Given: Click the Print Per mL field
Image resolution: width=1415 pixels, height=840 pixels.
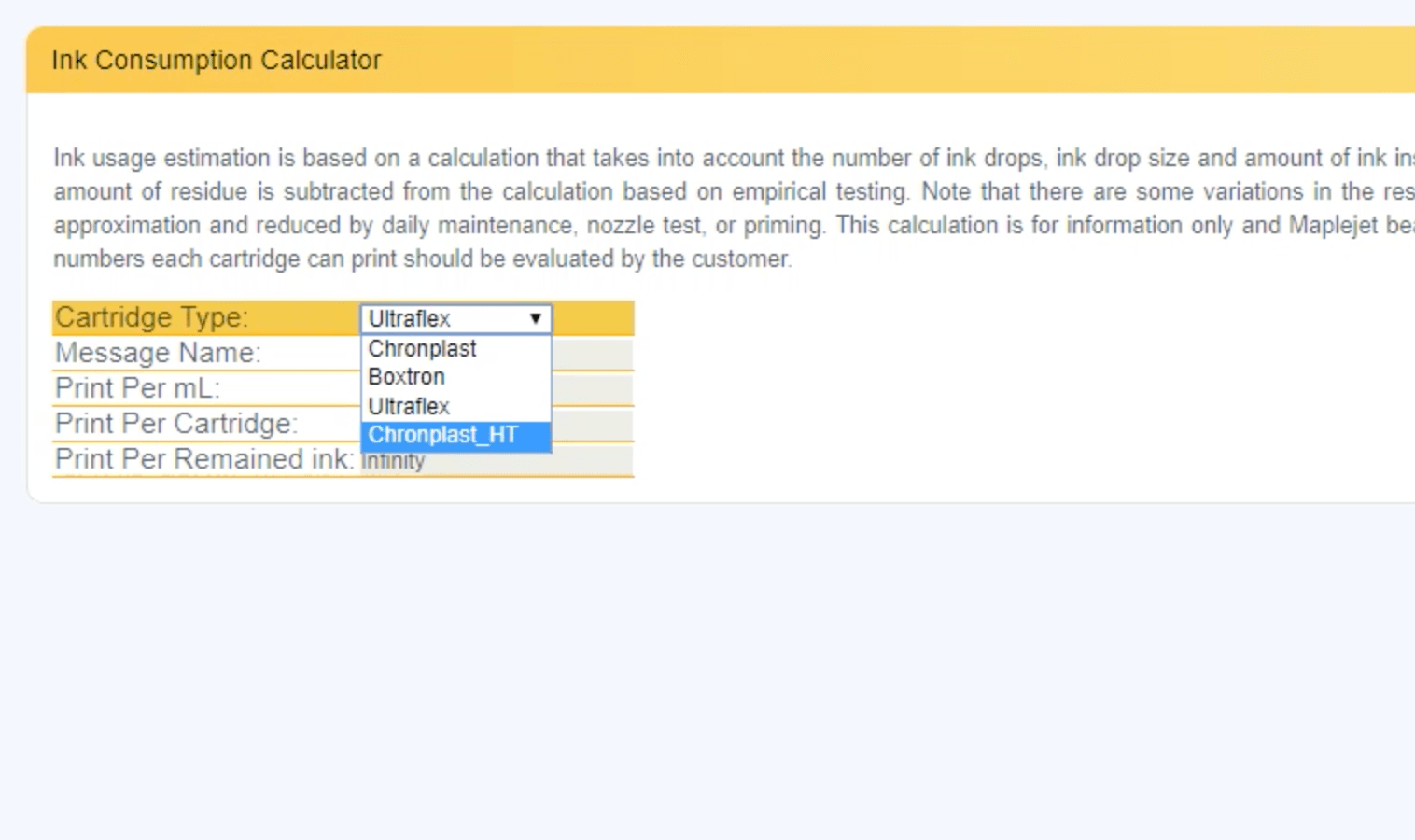Looking at the screenshot, I should point(593,387).
